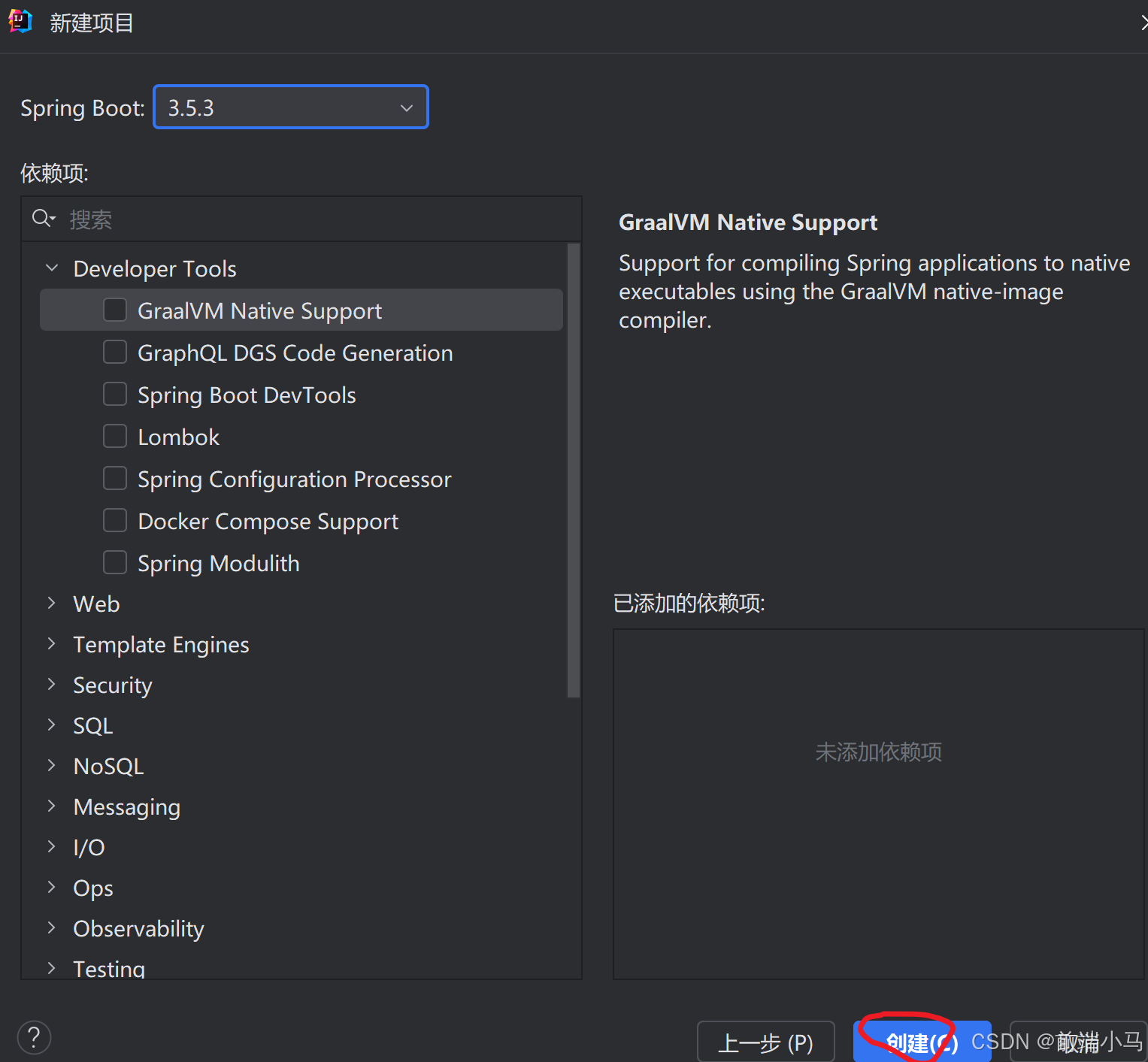The height and width of the screenshot is (1062, 1148).
Task: Expand the Messaging category
Action: click(x=51, y=806)
